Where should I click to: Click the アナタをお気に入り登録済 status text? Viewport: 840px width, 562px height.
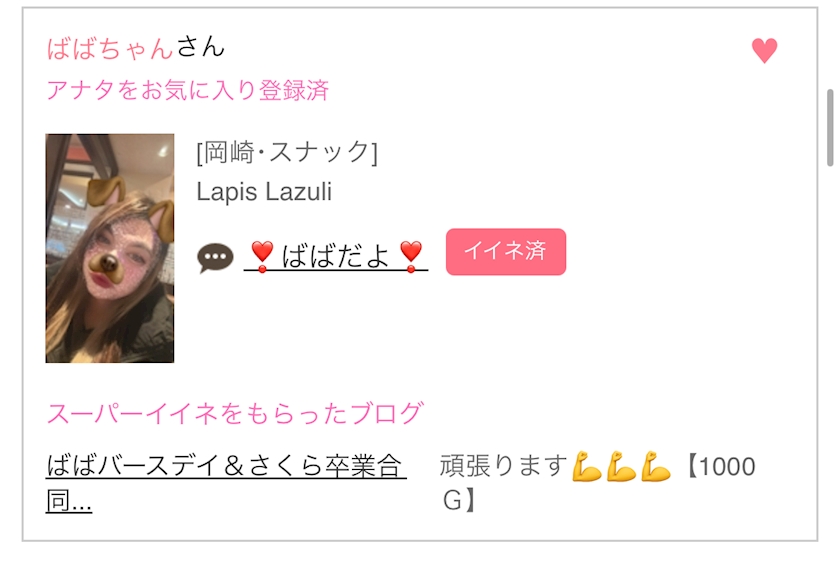[x=188, y=90]
